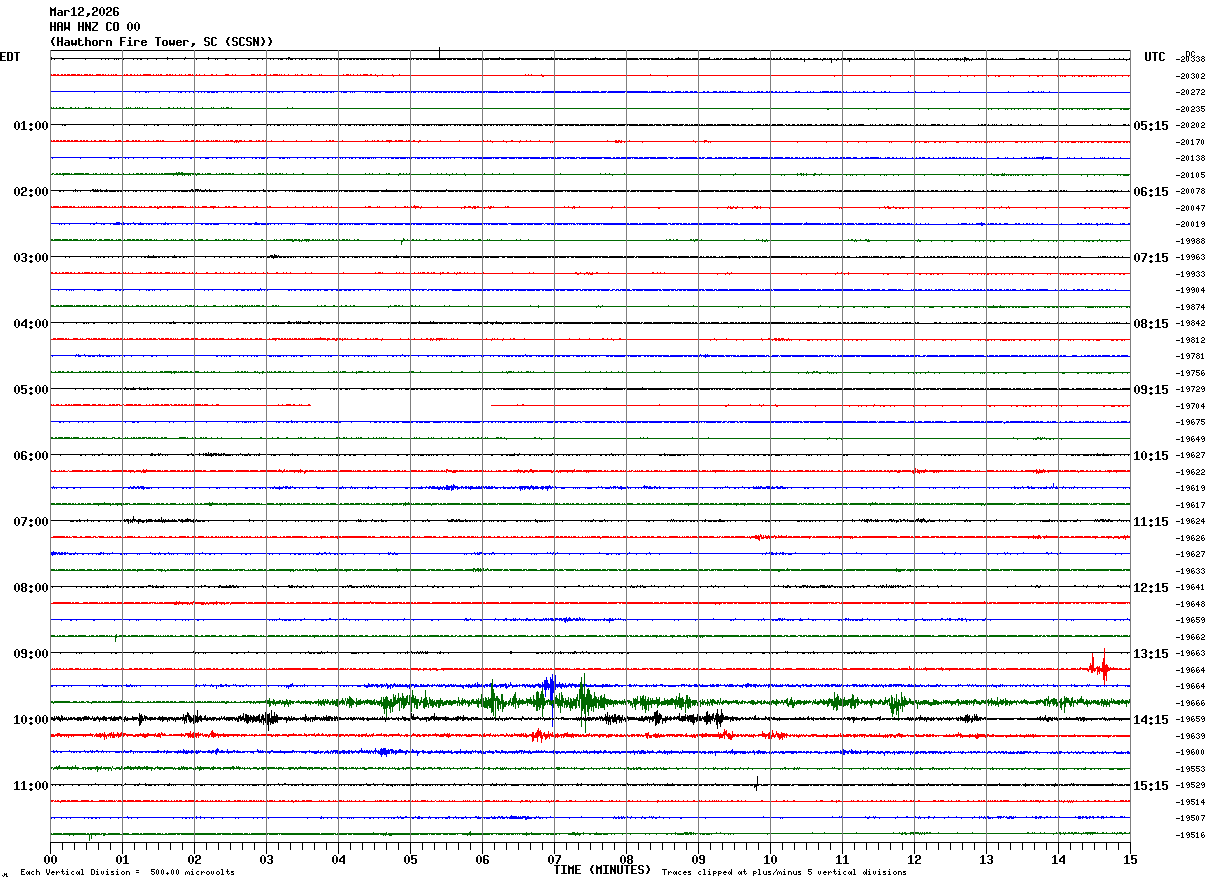Click the '09' minute tick on the axis
The height and width of the screenshot is (886, 1210).
pos(698,859)
